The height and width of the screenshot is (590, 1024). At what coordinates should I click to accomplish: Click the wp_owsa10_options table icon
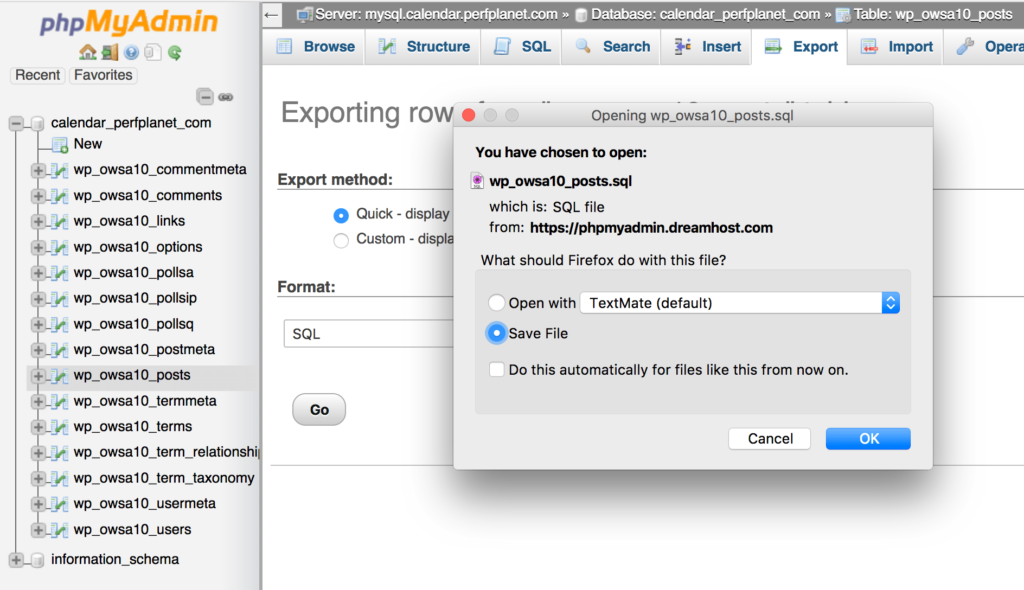pyautogui.click(x=59, y=247)
